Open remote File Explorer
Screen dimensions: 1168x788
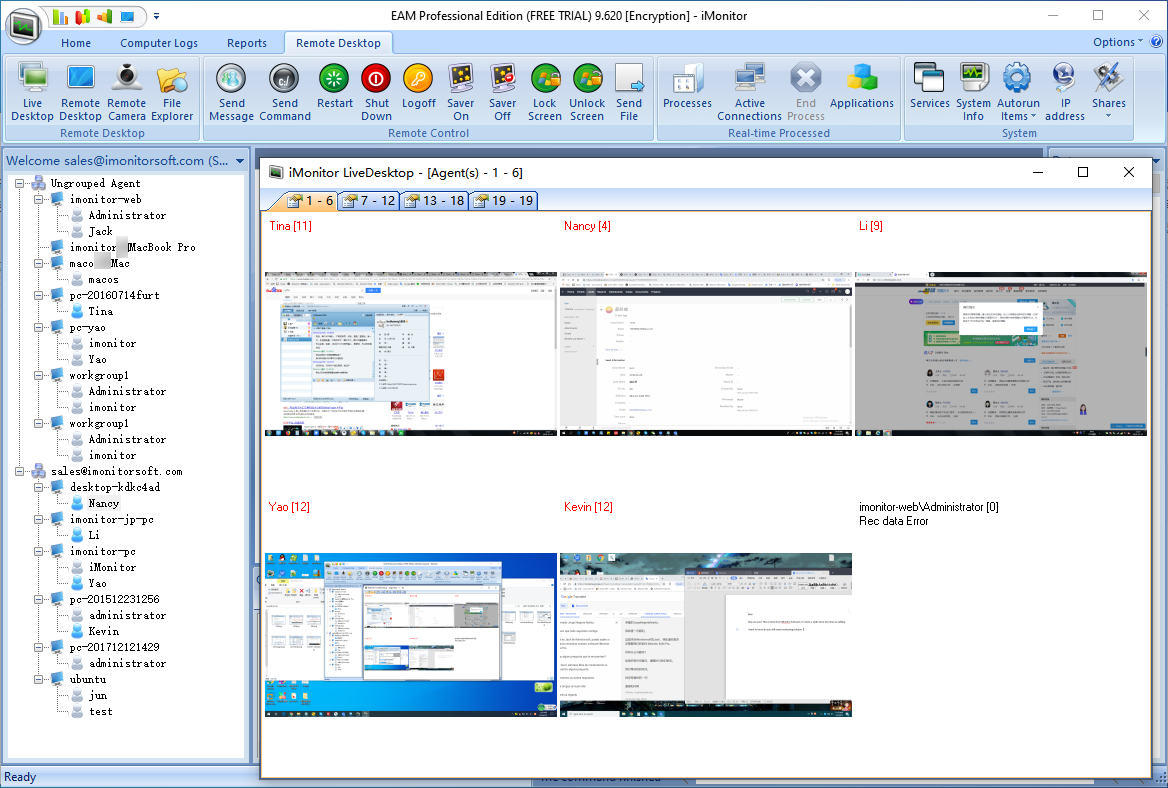[172, 92]
